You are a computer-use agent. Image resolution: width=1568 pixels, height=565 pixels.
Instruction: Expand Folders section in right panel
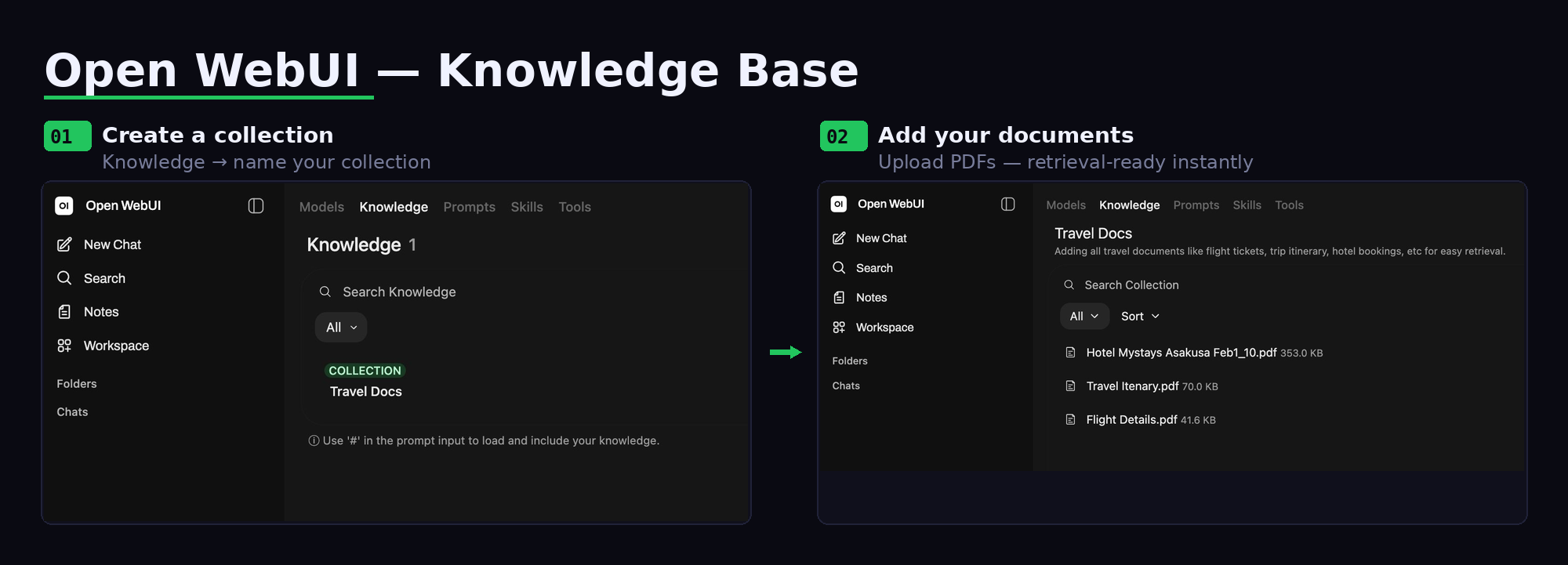click(850, 361)
